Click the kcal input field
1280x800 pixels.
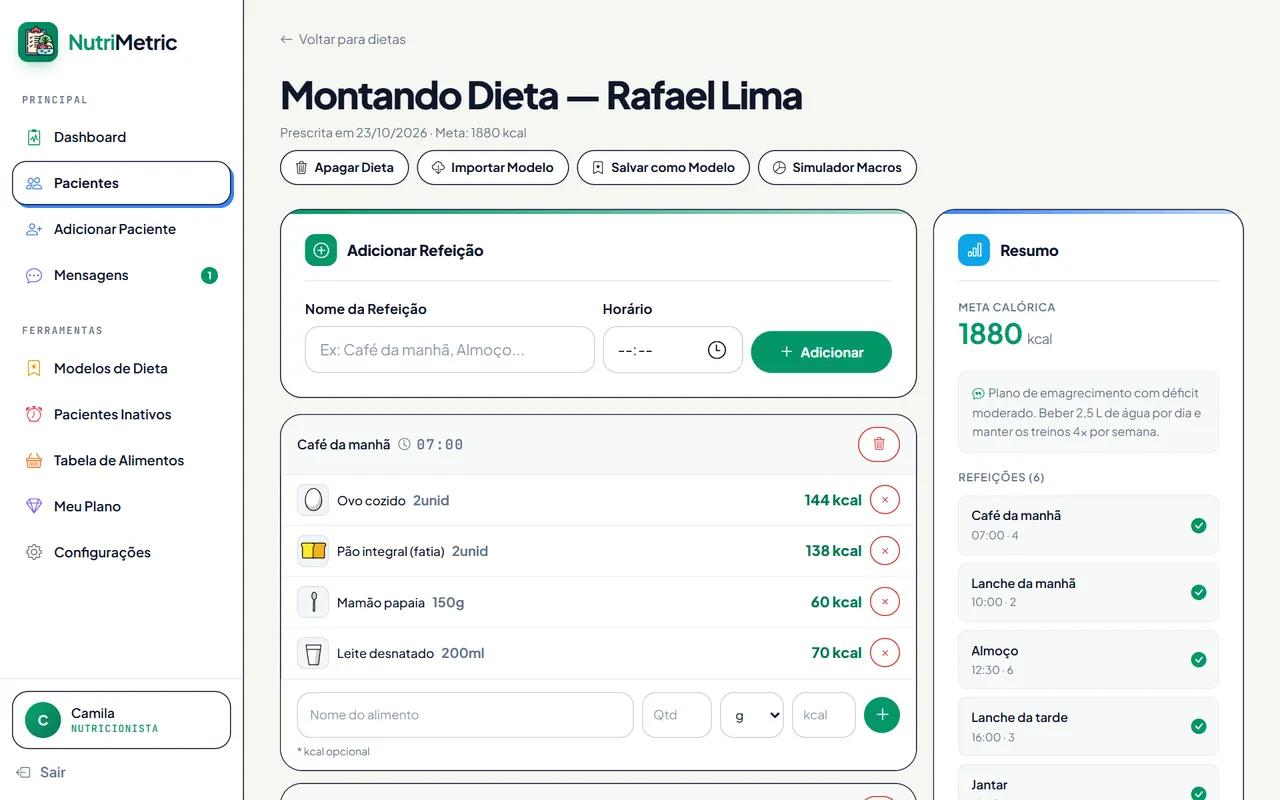pyautogui.click(x=824, y=715)
